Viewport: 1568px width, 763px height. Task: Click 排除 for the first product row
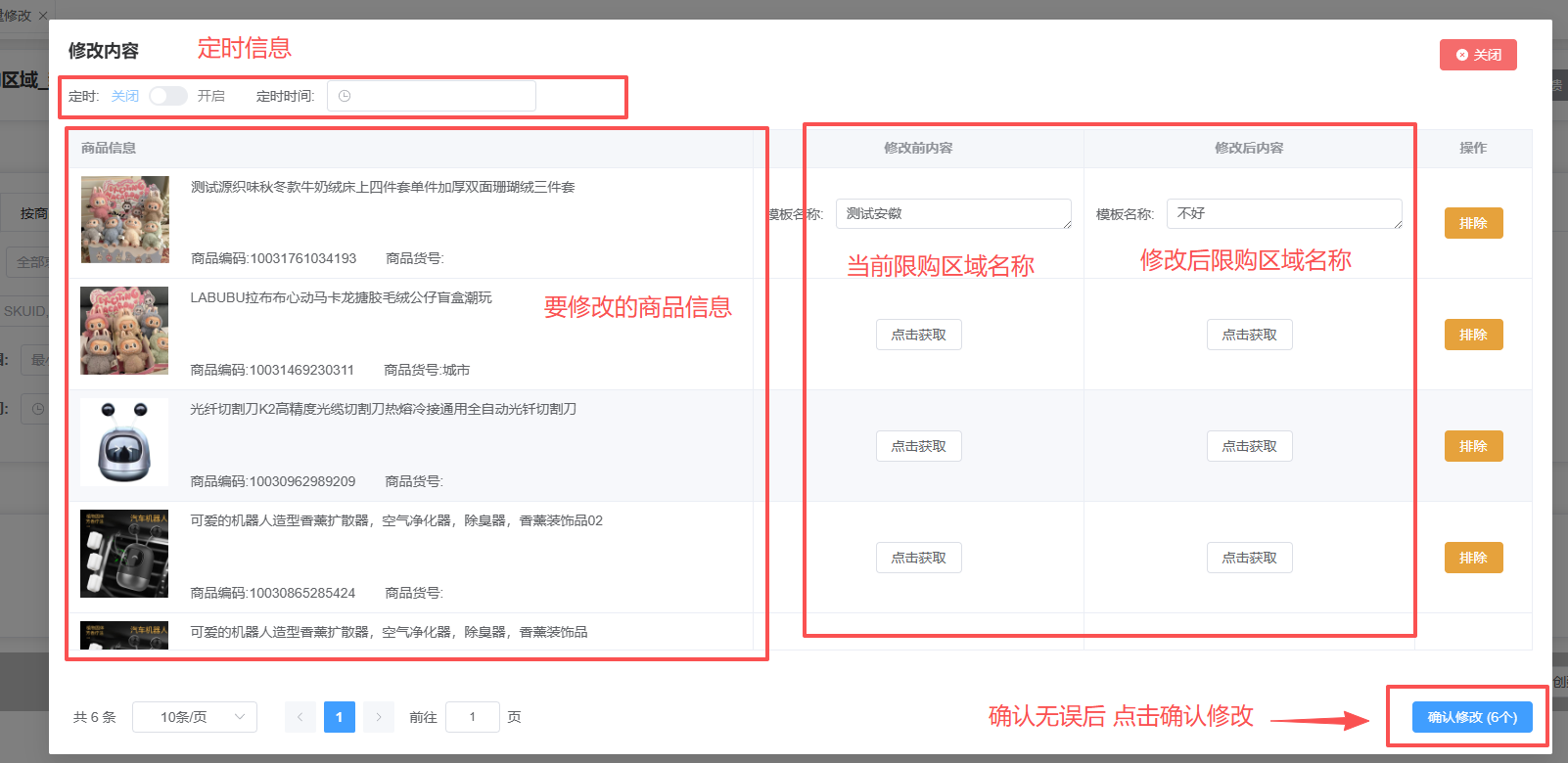tap(1473, 223)
